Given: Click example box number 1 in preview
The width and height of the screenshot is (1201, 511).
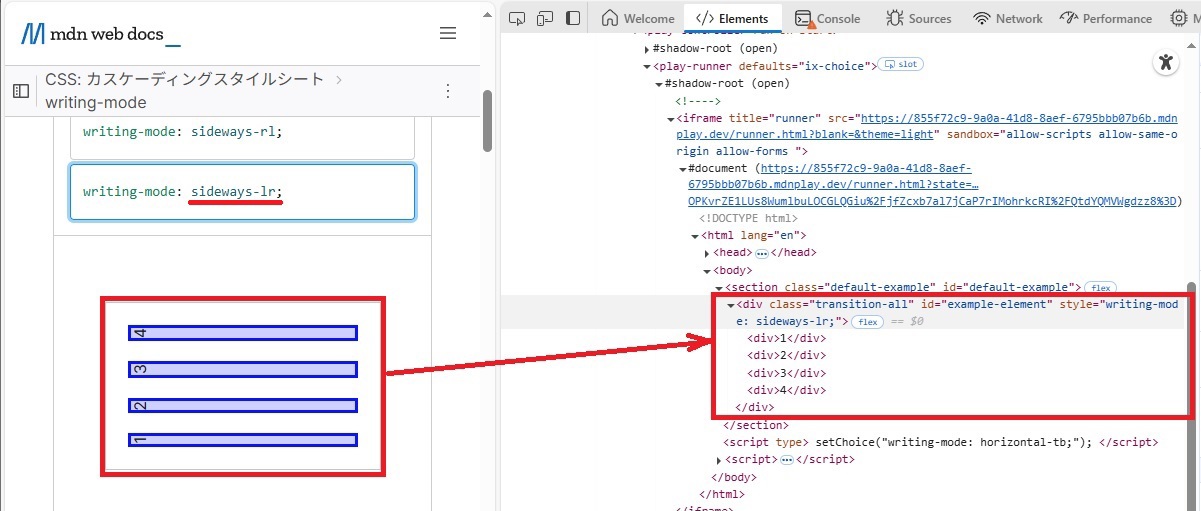Looking at the screenshot, I should tap(243, 440).
